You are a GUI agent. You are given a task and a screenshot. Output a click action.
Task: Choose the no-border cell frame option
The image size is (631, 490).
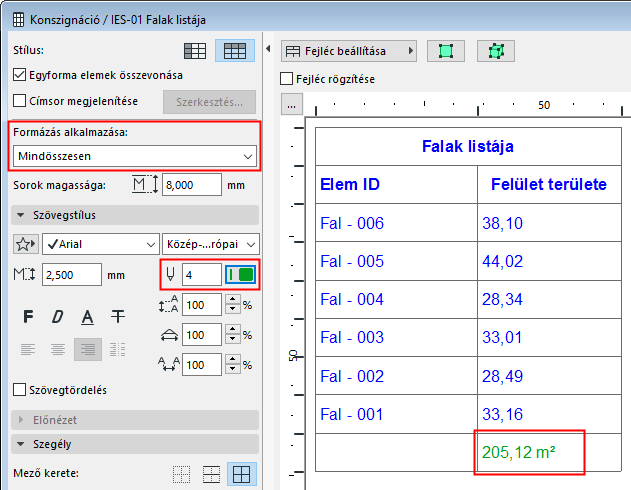pos(181,474)
